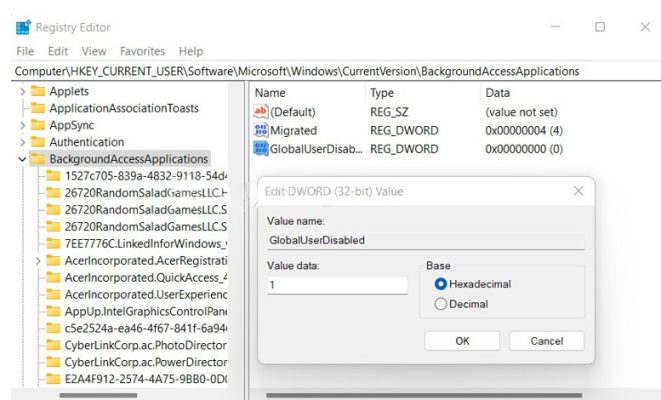Click the 7EE7776C.LinkedInforWindows folder icon
This screenshot has width=661, height=400.
53,244
